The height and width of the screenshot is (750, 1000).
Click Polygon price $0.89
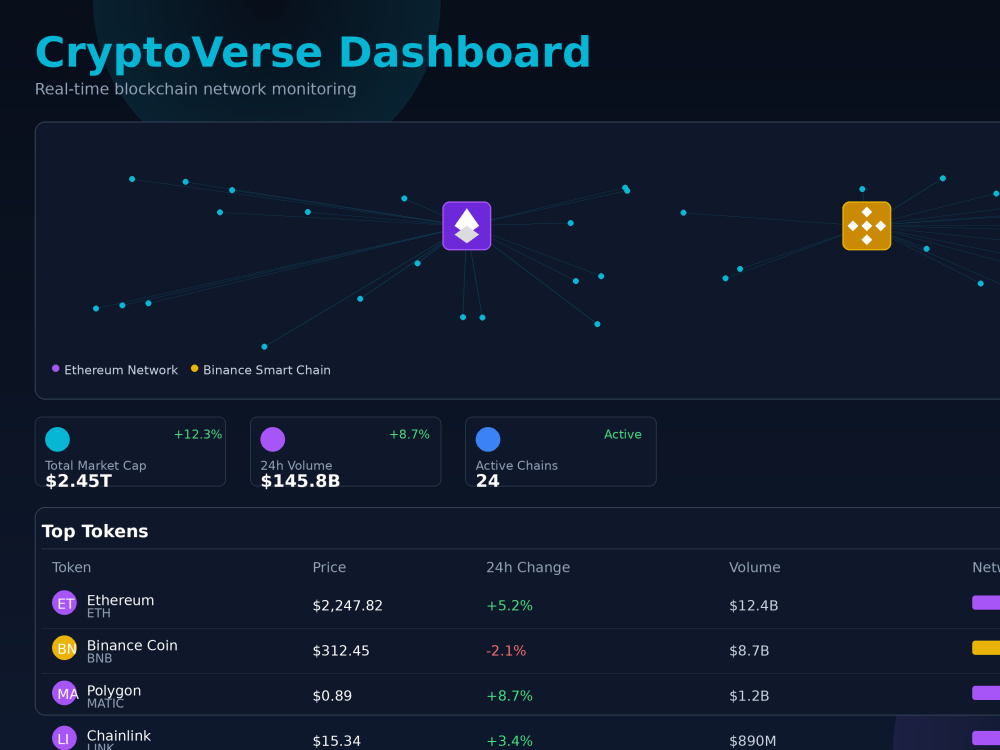click(332, 696)
